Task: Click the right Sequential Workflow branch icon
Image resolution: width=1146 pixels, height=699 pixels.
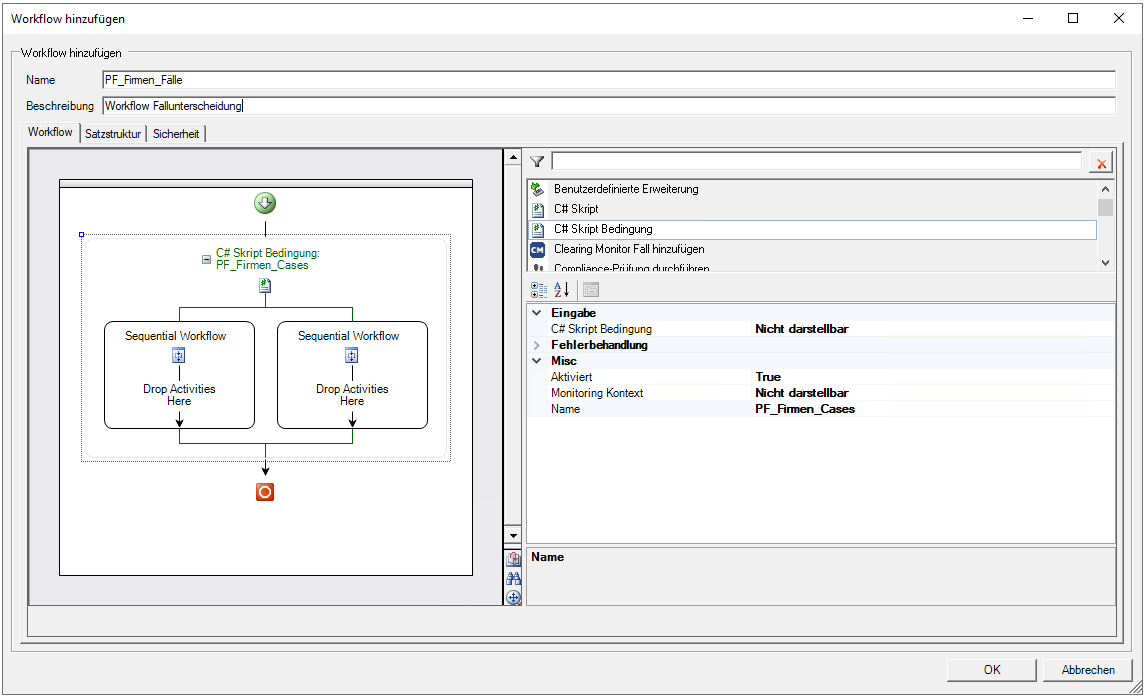Action: click(352, 355)
